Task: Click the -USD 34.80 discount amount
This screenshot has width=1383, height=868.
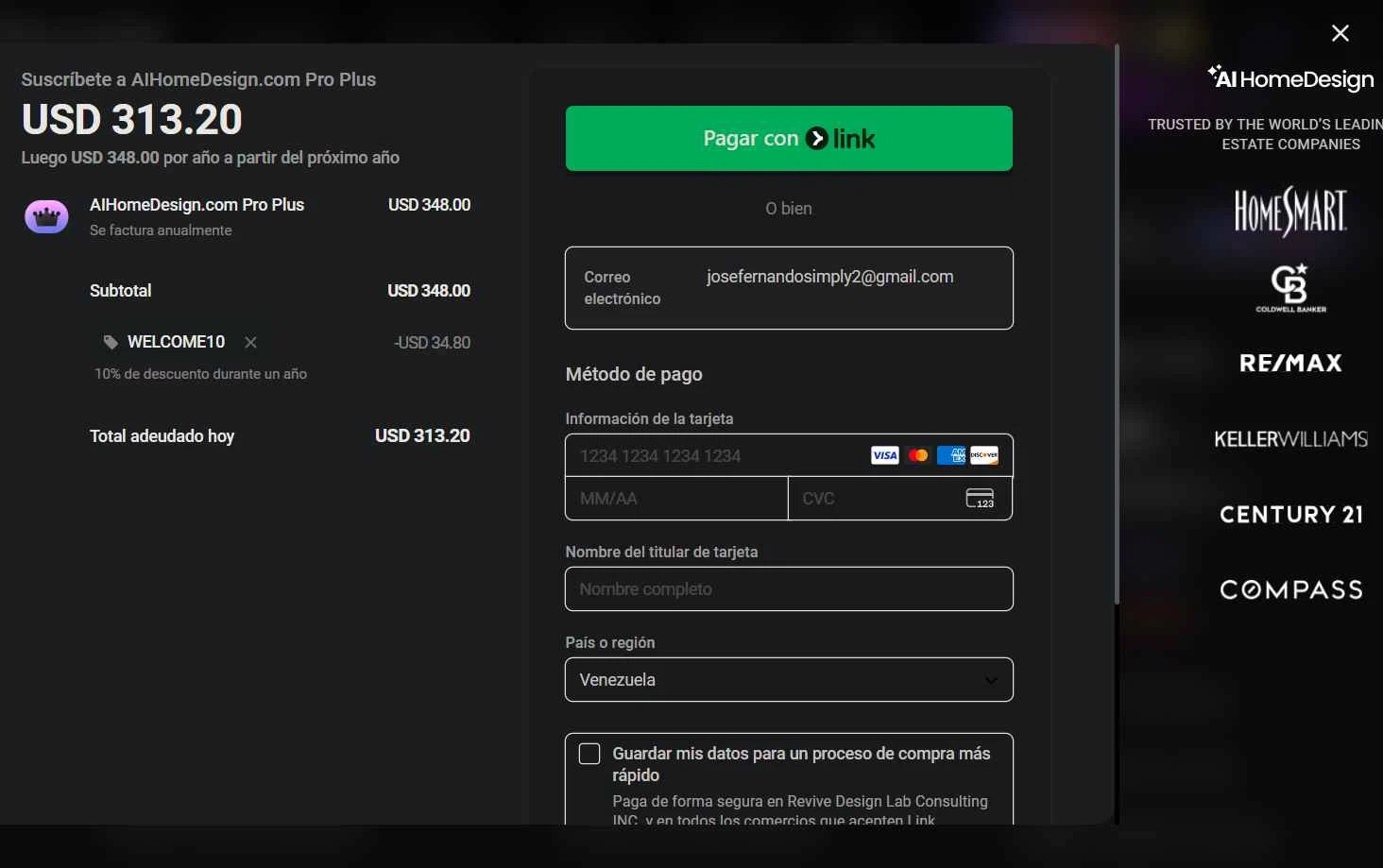Action: pos(432,342)
